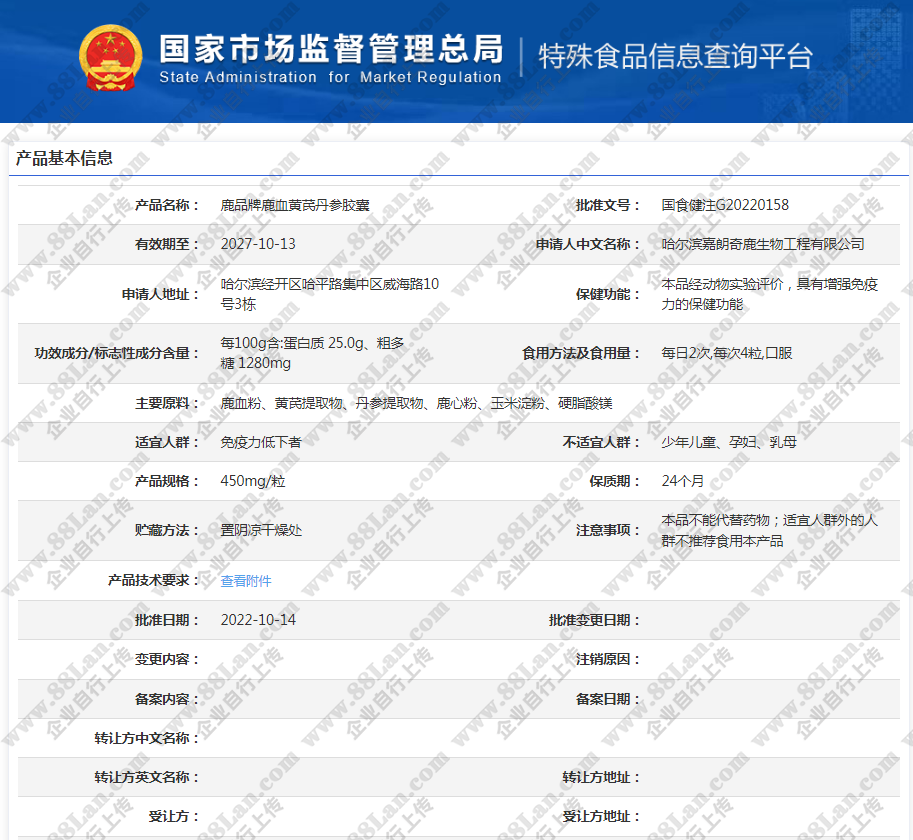Click approval date 2022-10-14
Viewport: 913px width, 840px height.
click(258, 620)
